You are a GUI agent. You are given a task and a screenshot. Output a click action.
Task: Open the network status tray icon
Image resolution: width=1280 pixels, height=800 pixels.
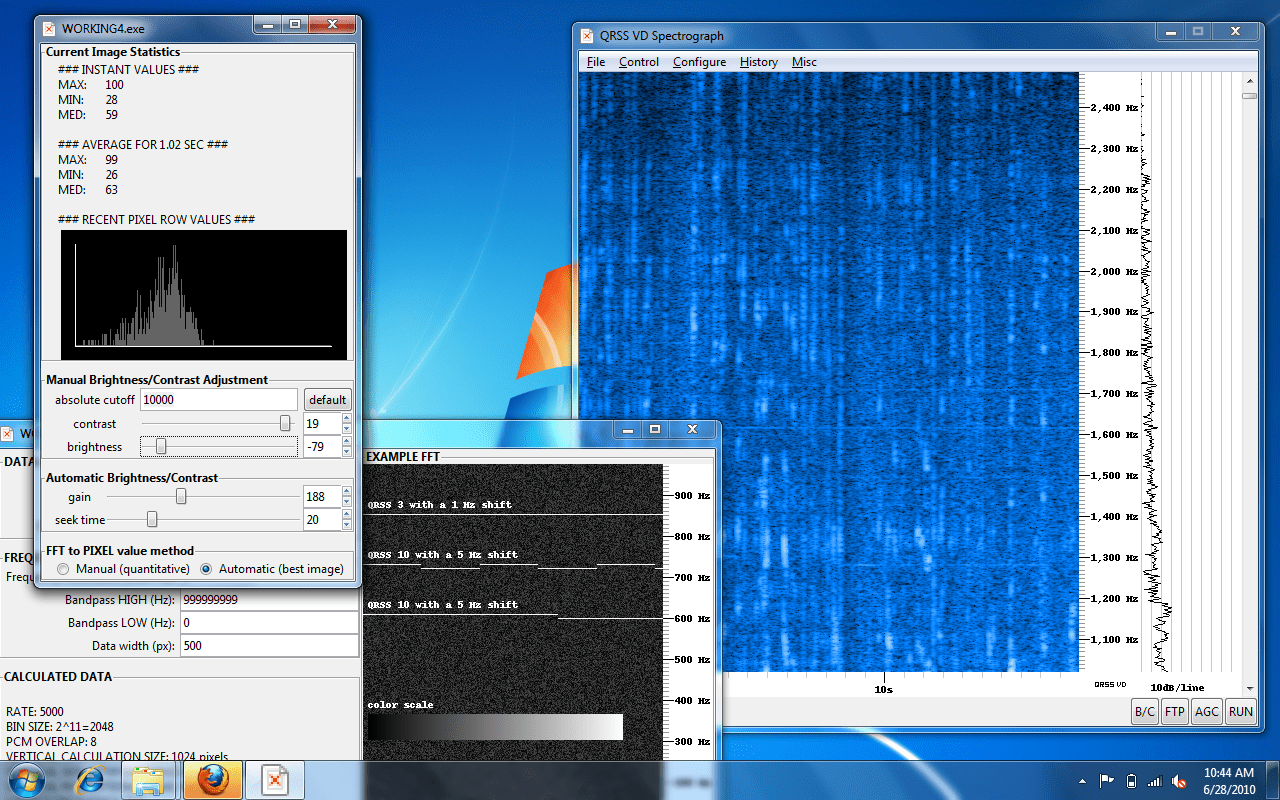(1155, 780)
